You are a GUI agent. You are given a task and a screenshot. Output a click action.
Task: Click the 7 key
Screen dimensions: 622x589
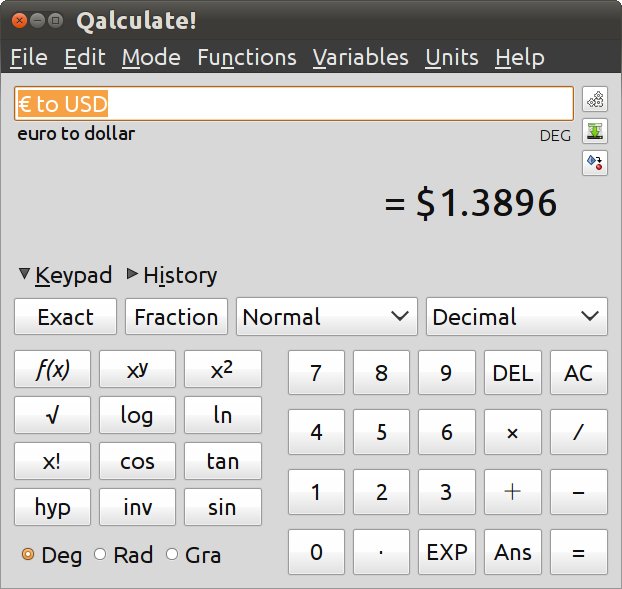click(x=316, y=373)
